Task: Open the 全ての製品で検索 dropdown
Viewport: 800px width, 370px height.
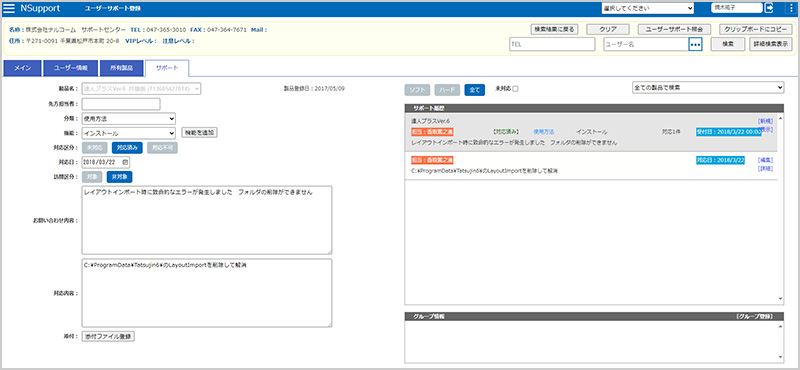Action: click(x=708, y=88)
